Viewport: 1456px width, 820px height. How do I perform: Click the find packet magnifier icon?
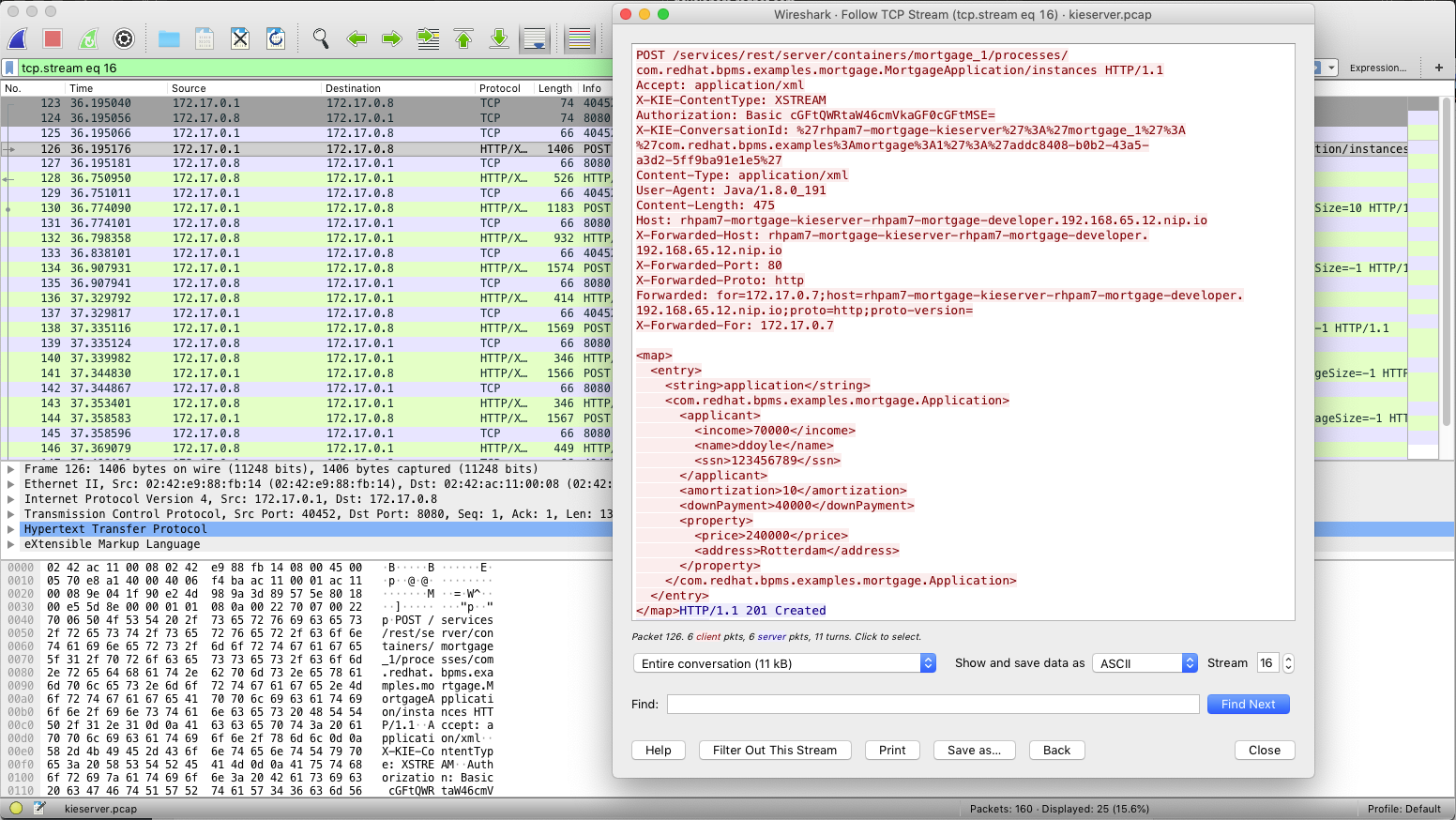[321, 38]
